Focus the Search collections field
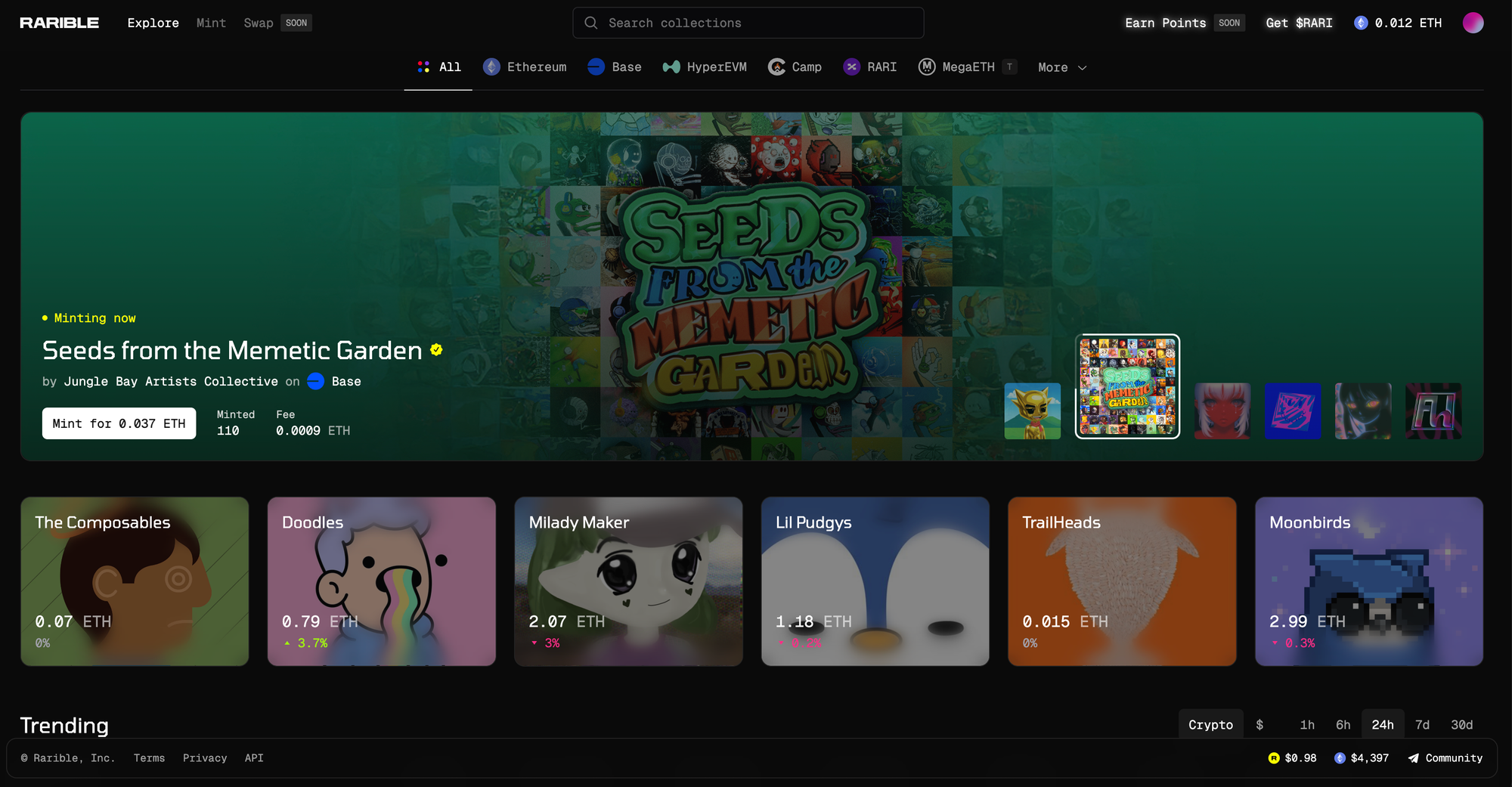Viewport: 1512px width, 787px height. [748, 23]
